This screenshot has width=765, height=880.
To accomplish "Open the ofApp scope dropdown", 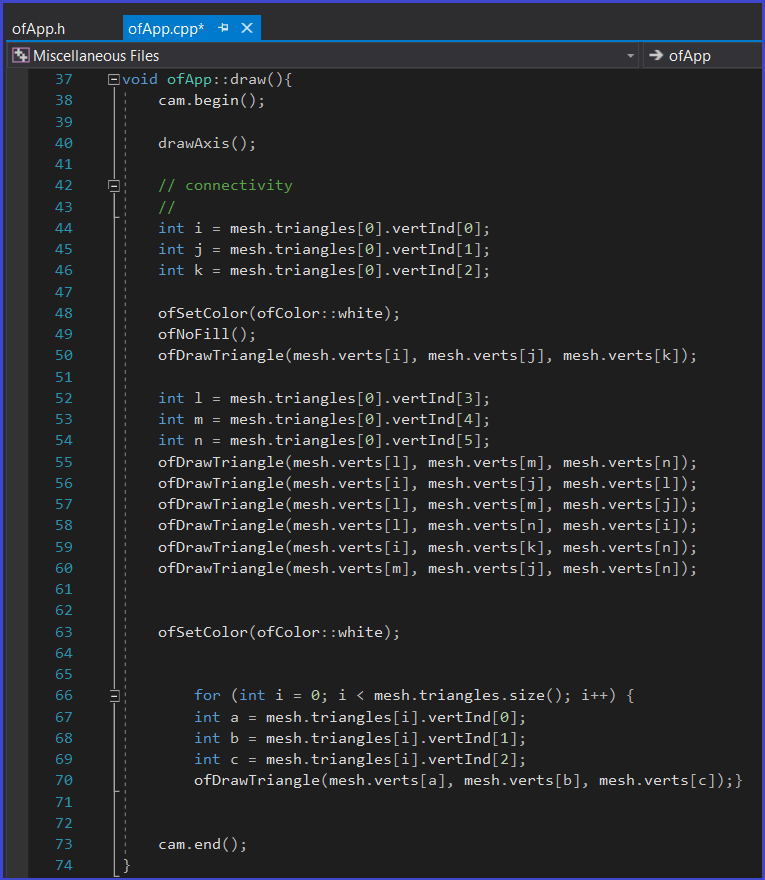I will pyautogui.click(x=700, y=56).
